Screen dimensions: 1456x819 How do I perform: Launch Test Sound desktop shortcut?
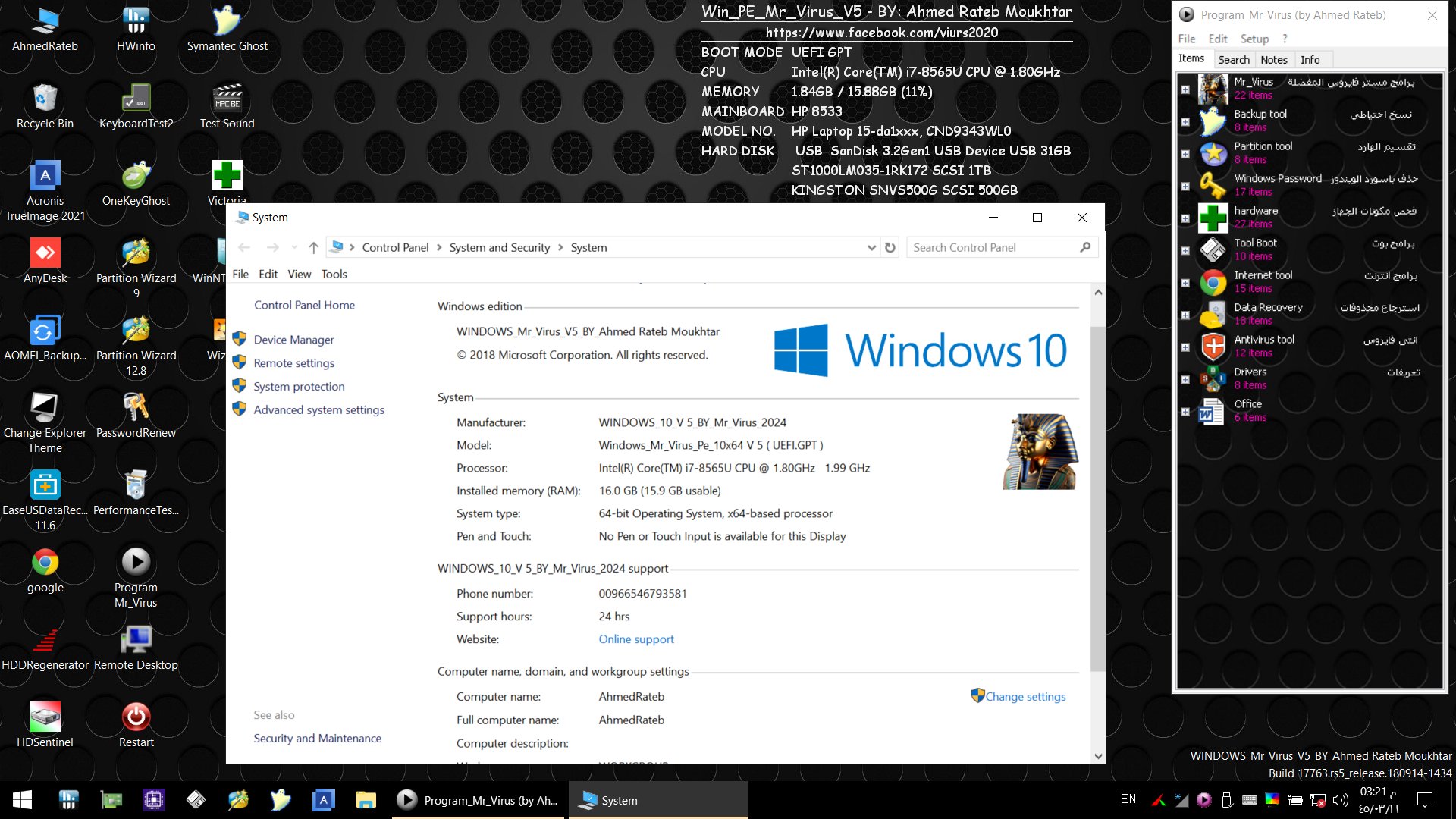(227, 107)
